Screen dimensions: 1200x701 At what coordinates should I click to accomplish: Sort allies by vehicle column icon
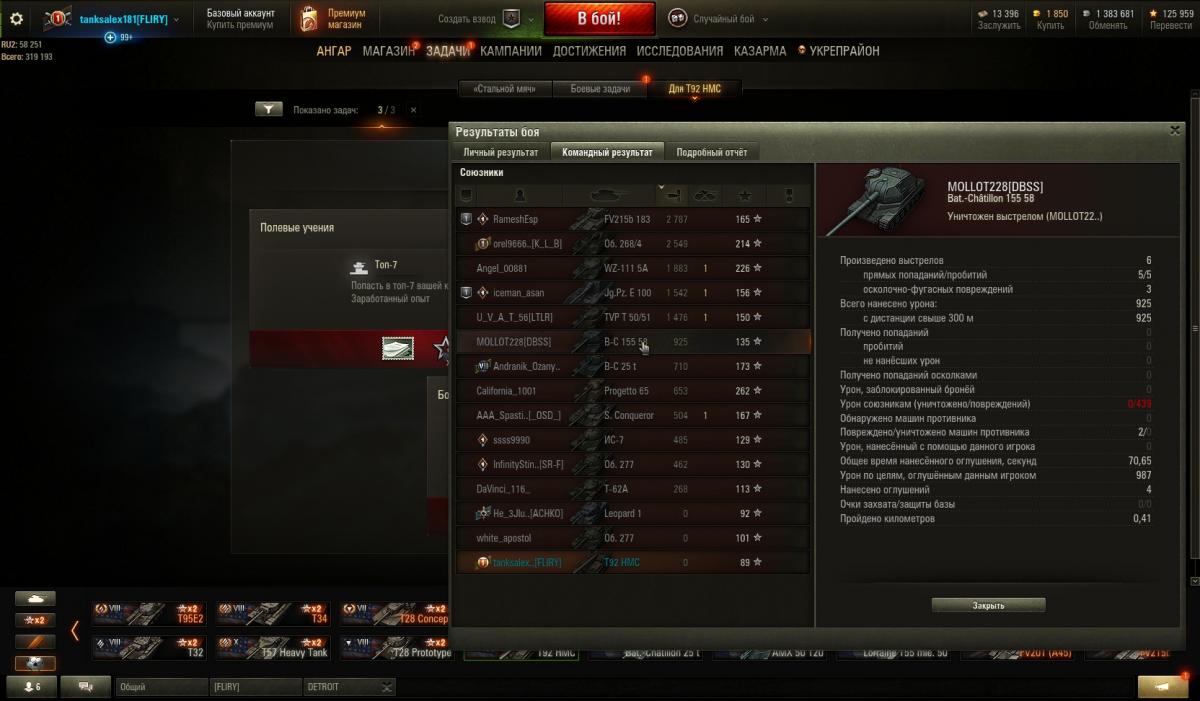tap(607, 194)
